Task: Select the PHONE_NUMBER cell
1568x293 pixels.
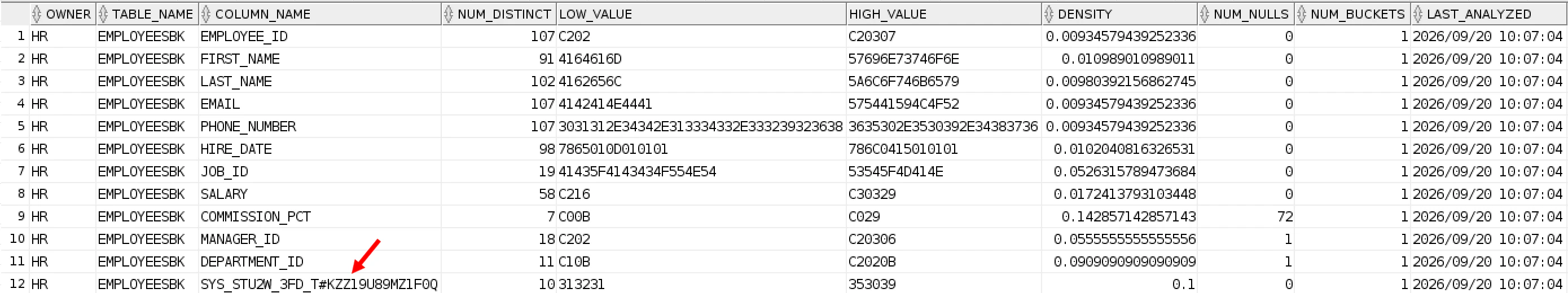Action: click(x=320, y=126)
